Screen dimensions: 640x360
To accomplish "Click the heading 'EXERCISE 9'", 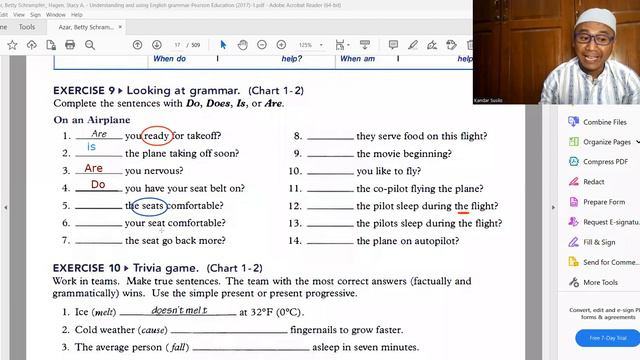I will [x=84, y=91].
